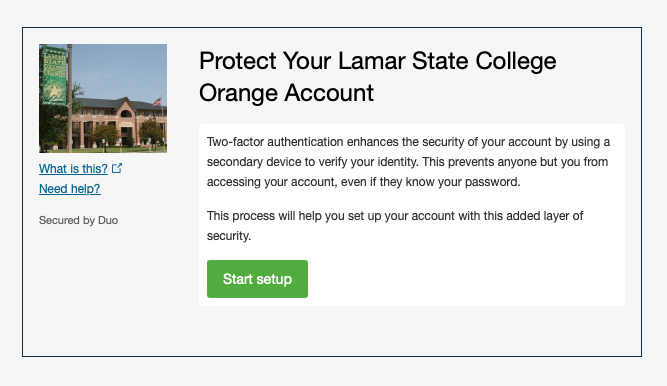Viewport: 667px width, 386px height.
Task: Click the campus building photo
Action: (103, 98)
